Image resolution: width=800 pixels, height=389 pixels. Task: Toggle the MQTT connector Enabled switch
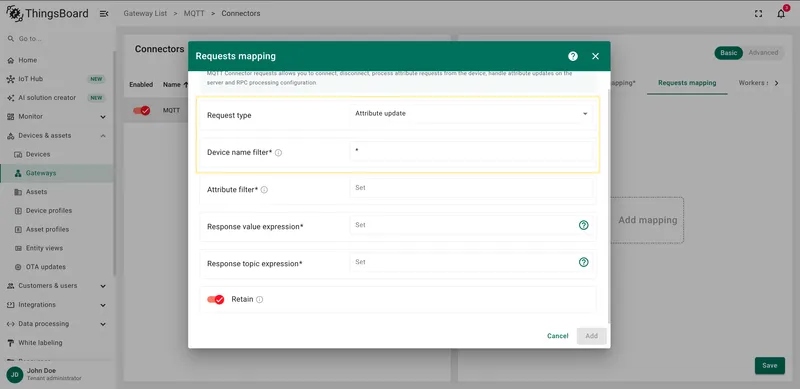click(141, 110)
